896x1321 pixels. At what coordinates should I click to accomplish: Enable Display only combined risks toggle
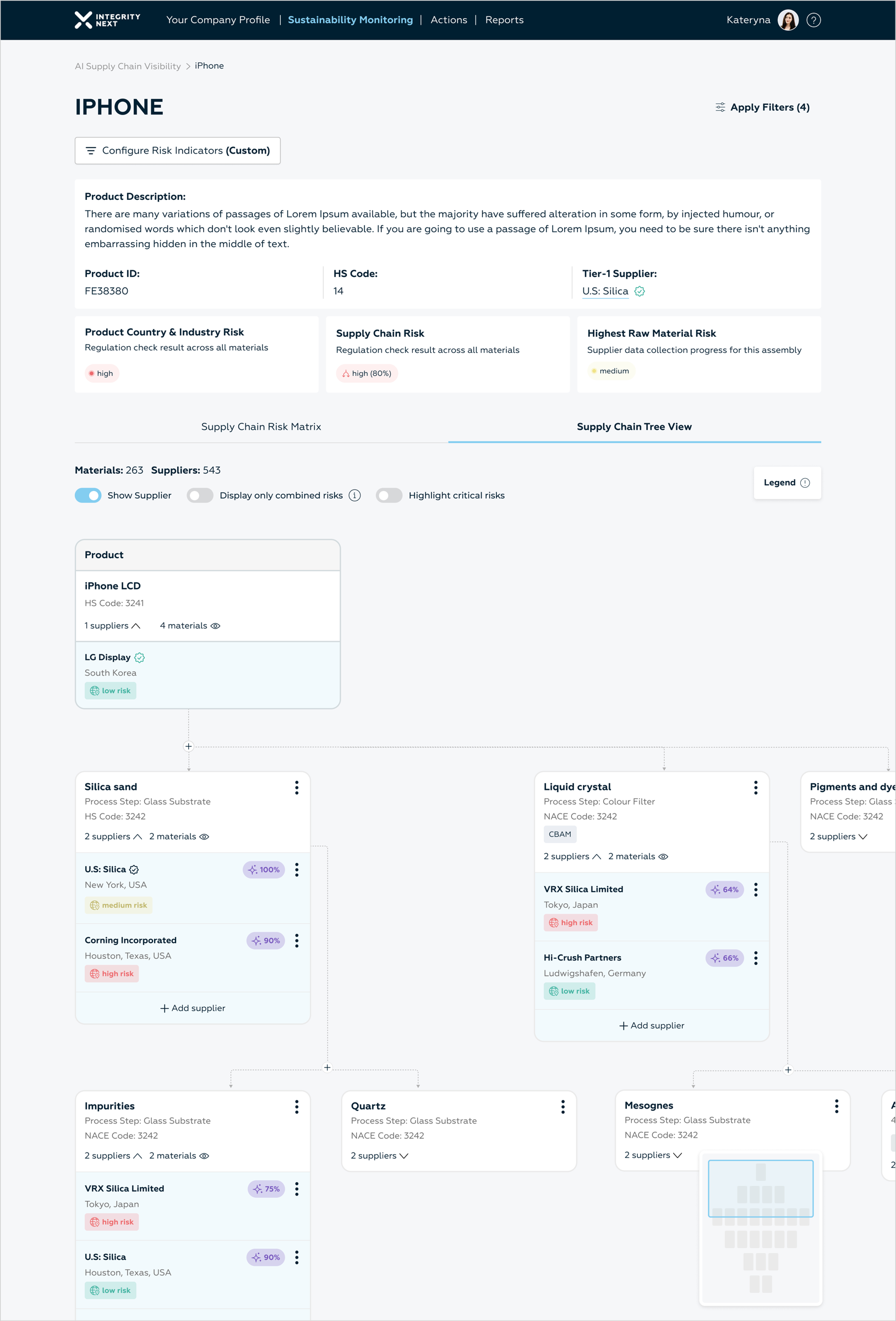(x=200, y=495)
